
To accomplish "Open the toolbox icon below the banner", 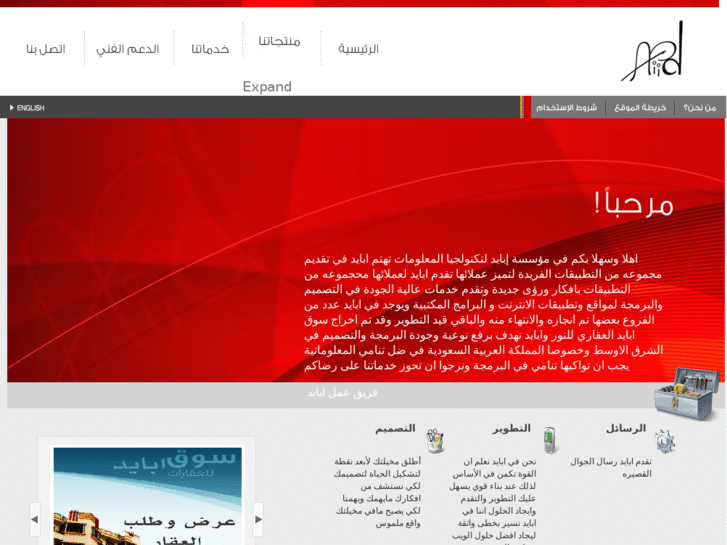I will [x=687, y=393].
